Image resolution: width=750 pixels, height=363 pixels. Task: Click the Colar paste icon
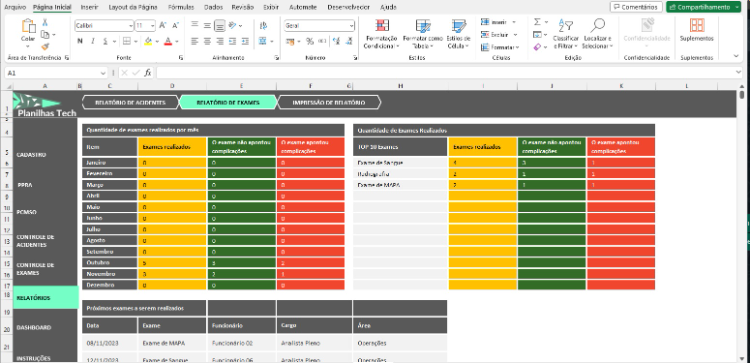click(28, 26)
